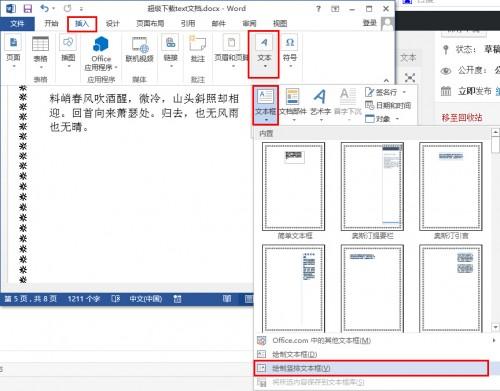The height and width of the screenshot is (391, 500).
Task: Click the gallery scrollbar up arrow
Action: click(x=495, y=132)
